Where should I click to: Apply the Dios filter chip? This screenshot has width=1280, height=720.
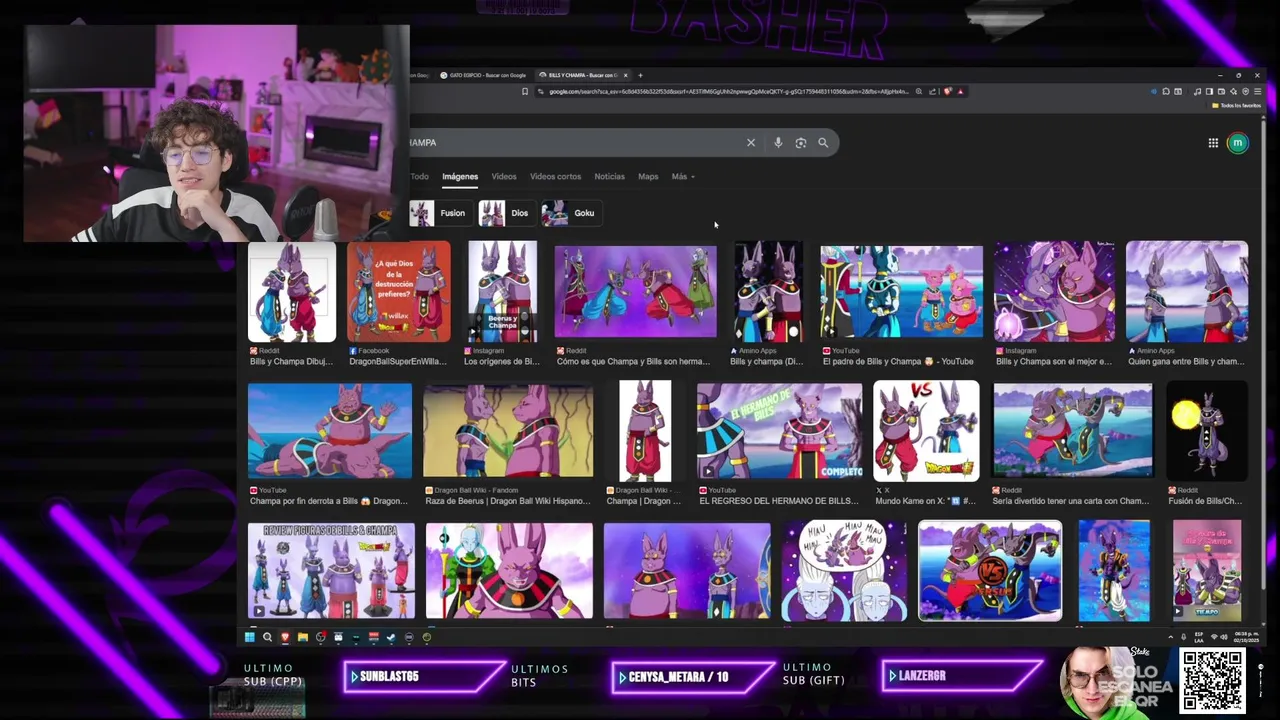(x=505, y=213)
